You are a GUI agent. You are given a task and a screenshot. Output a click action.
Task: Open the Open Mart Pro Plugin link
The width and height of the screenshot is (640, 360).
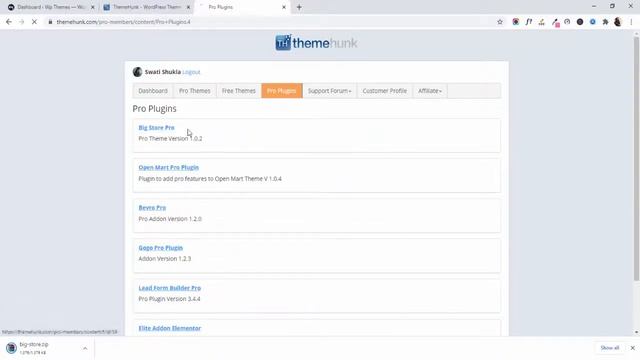pyautogui.click(x=169, y=167)
